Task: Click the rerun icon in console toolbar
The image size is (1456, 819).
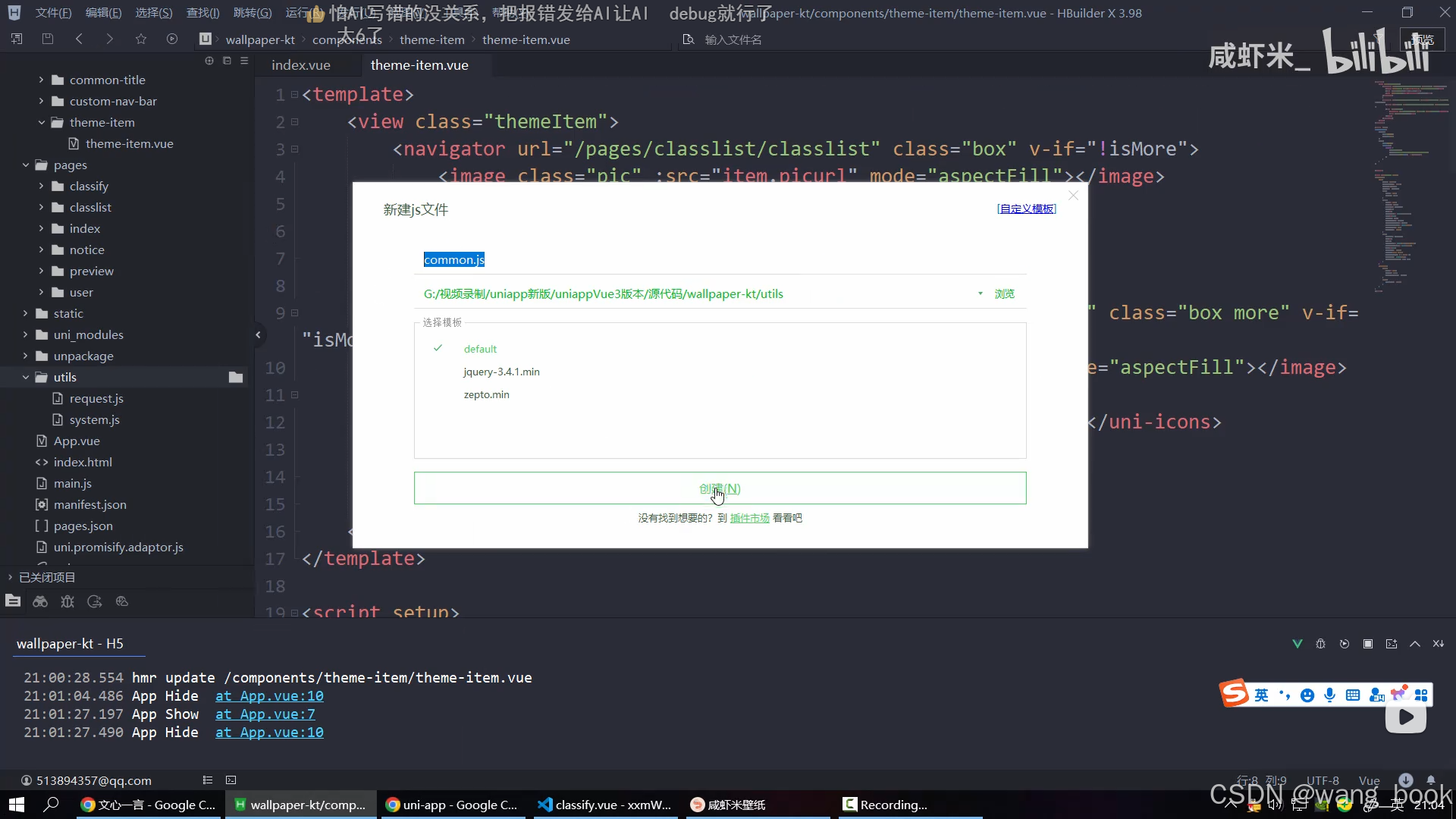Action: click(1345, 644)
